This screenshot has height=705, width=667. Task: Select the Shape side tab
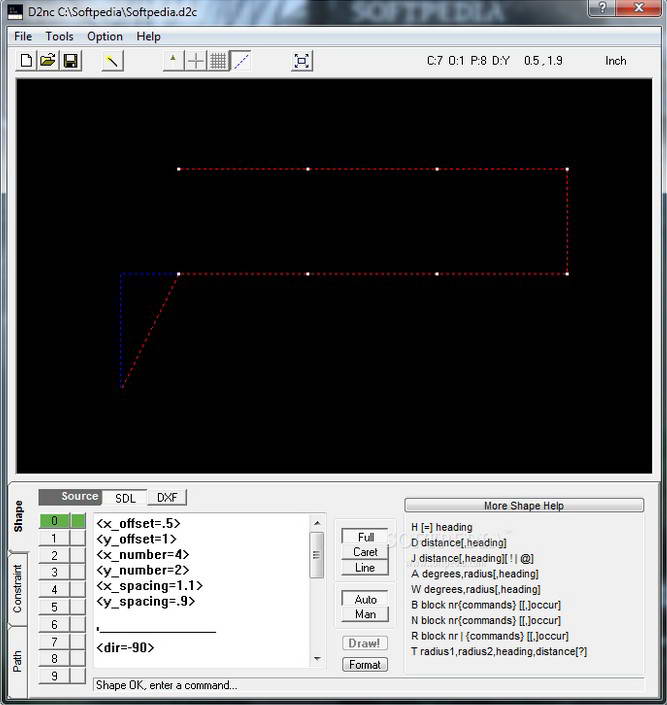(x=18, y=517)
